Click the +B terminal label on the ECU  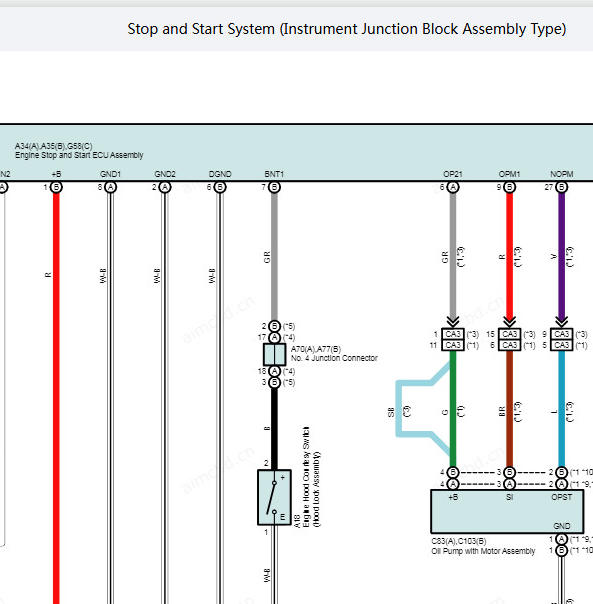pos(56,174)
